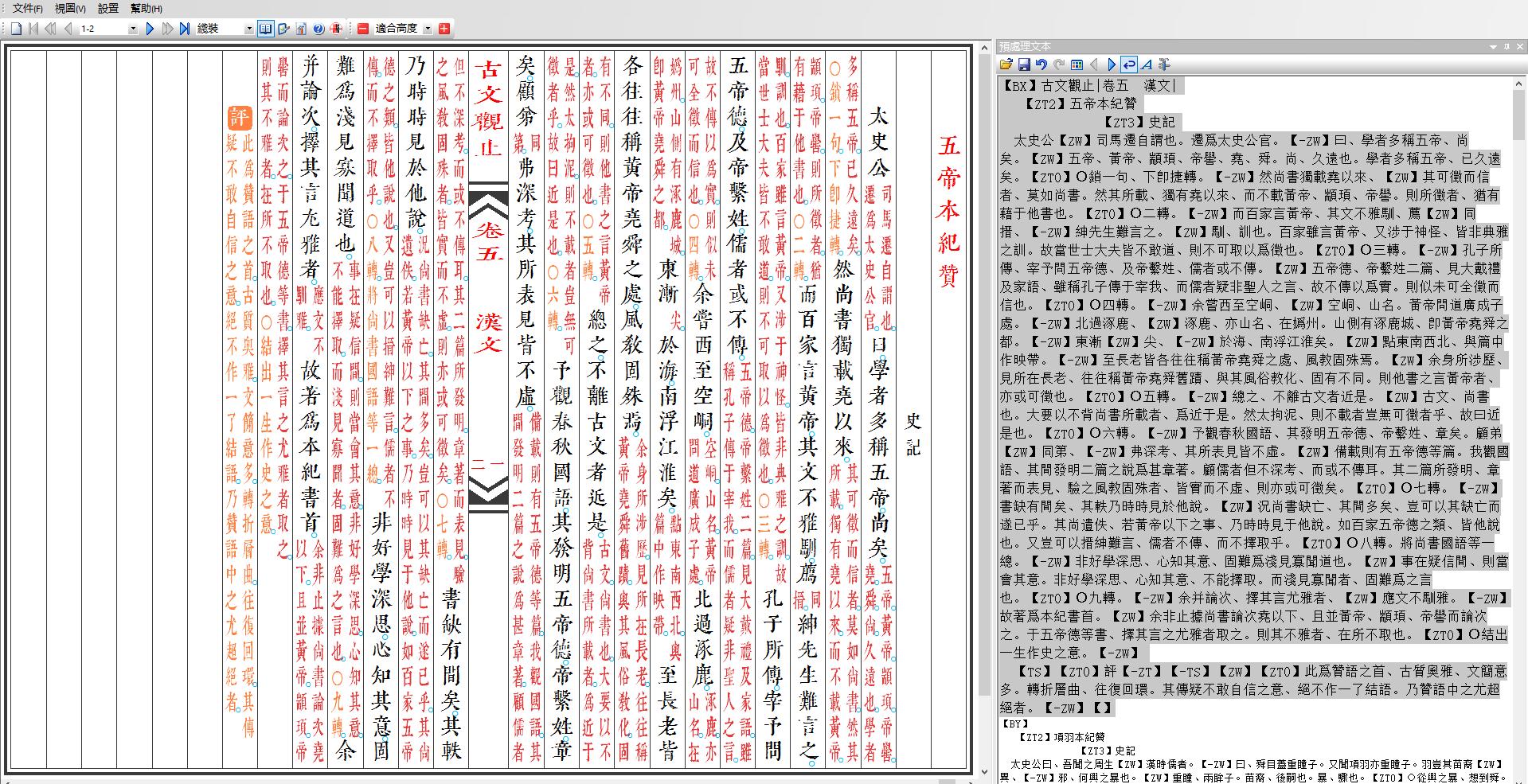Jump to the last page with the end button
The width and height of the screenshot is (1528, 784).
(185, 28)
